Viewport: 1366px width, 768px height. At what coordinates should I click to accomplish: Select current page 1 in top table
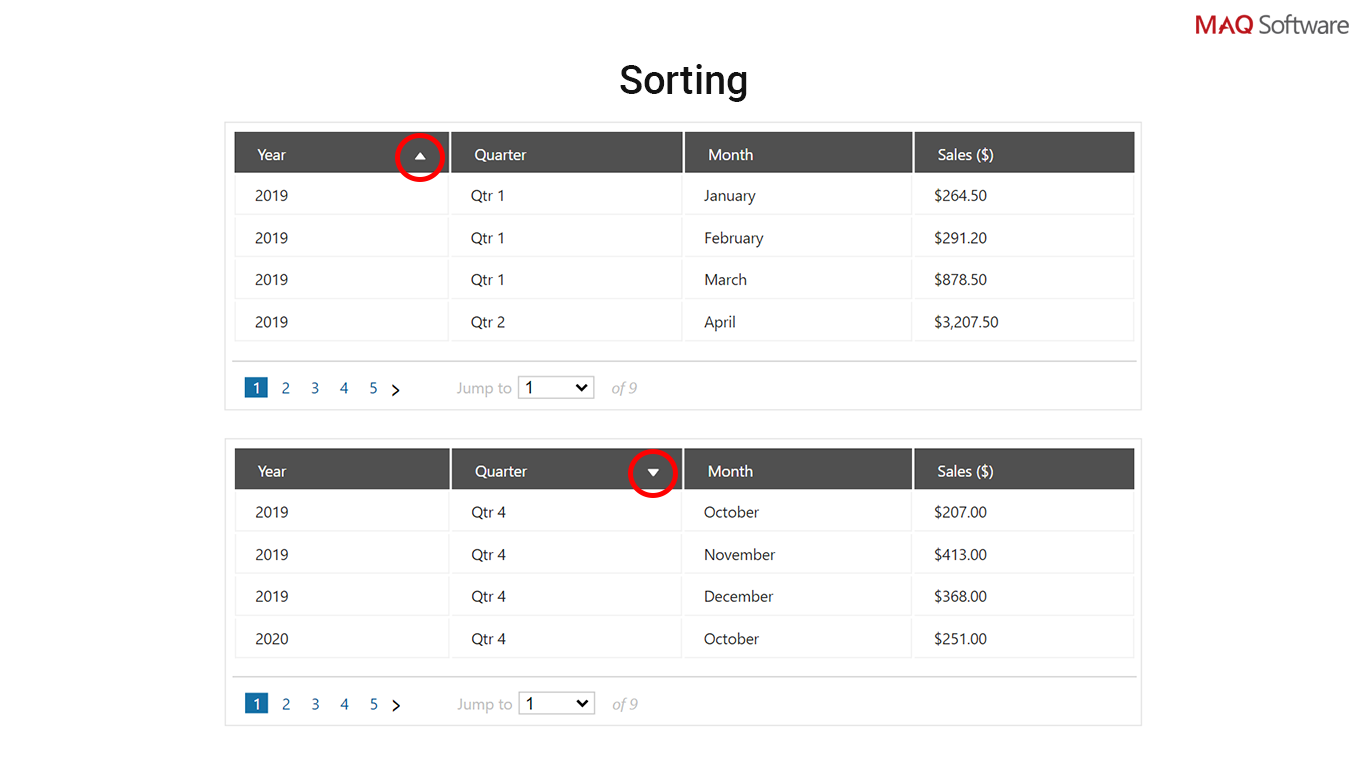[256, 388]
